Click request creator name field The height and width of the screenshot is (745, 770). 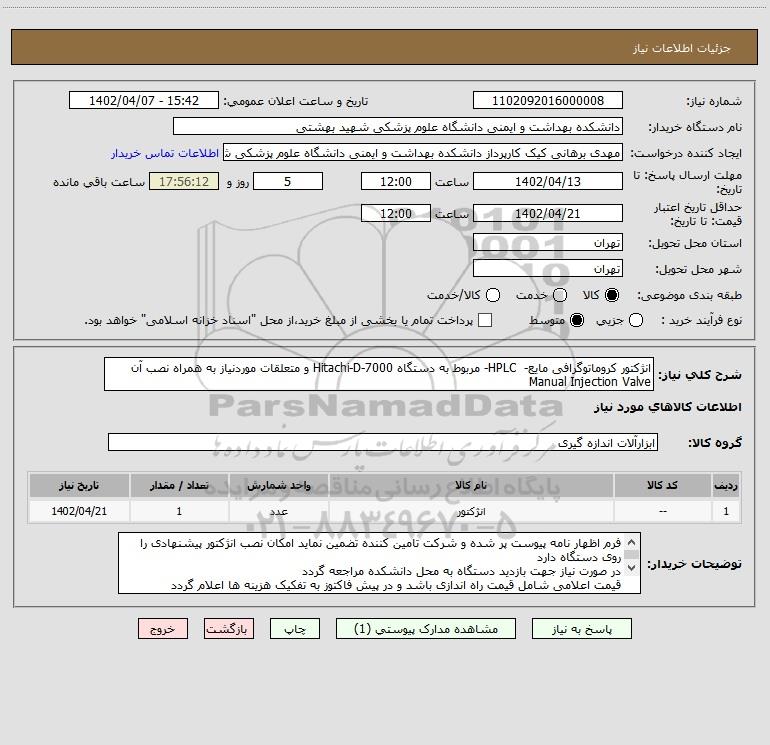(423, 153)
